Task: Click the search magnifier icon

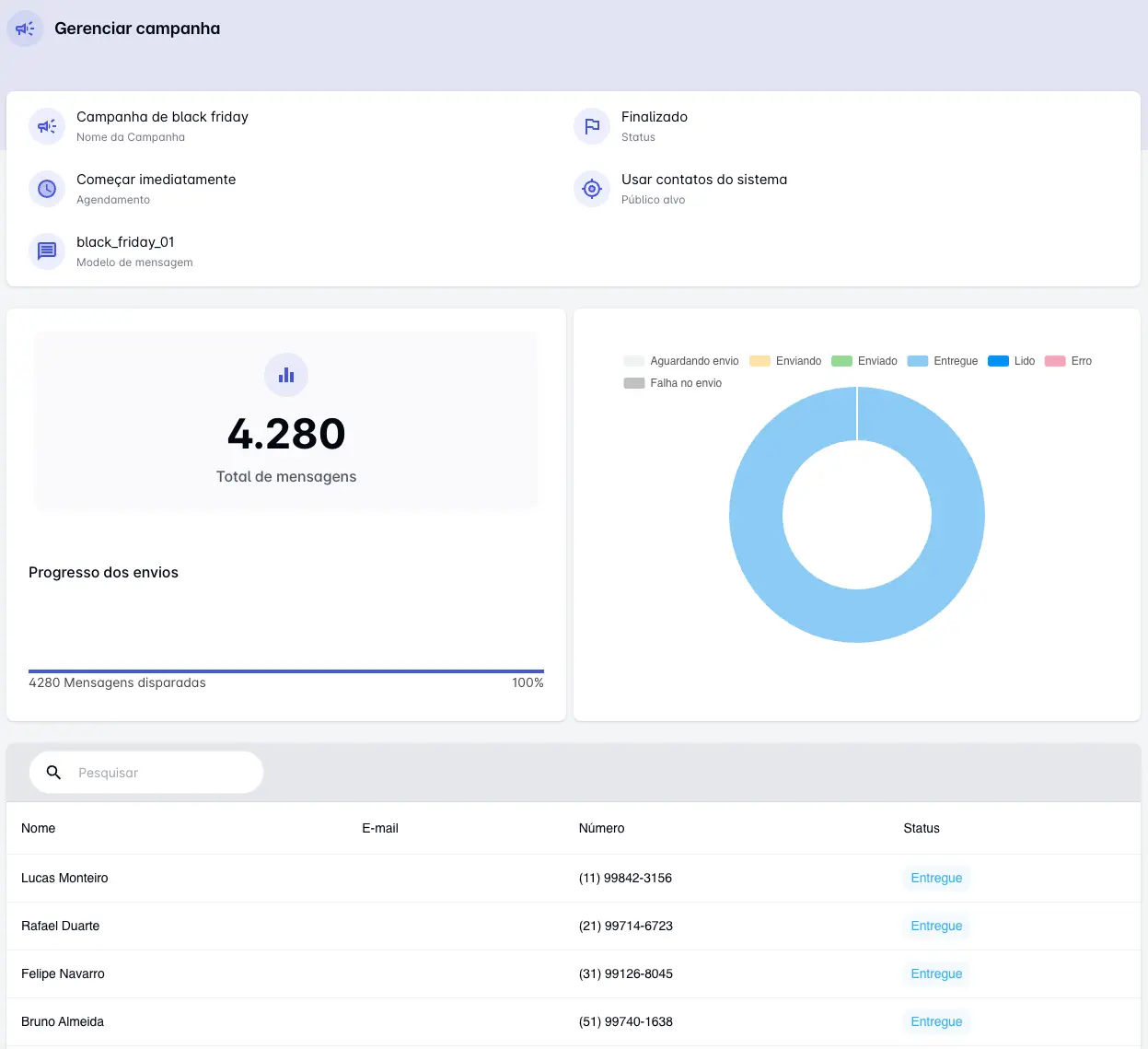Action: point(53,773)
